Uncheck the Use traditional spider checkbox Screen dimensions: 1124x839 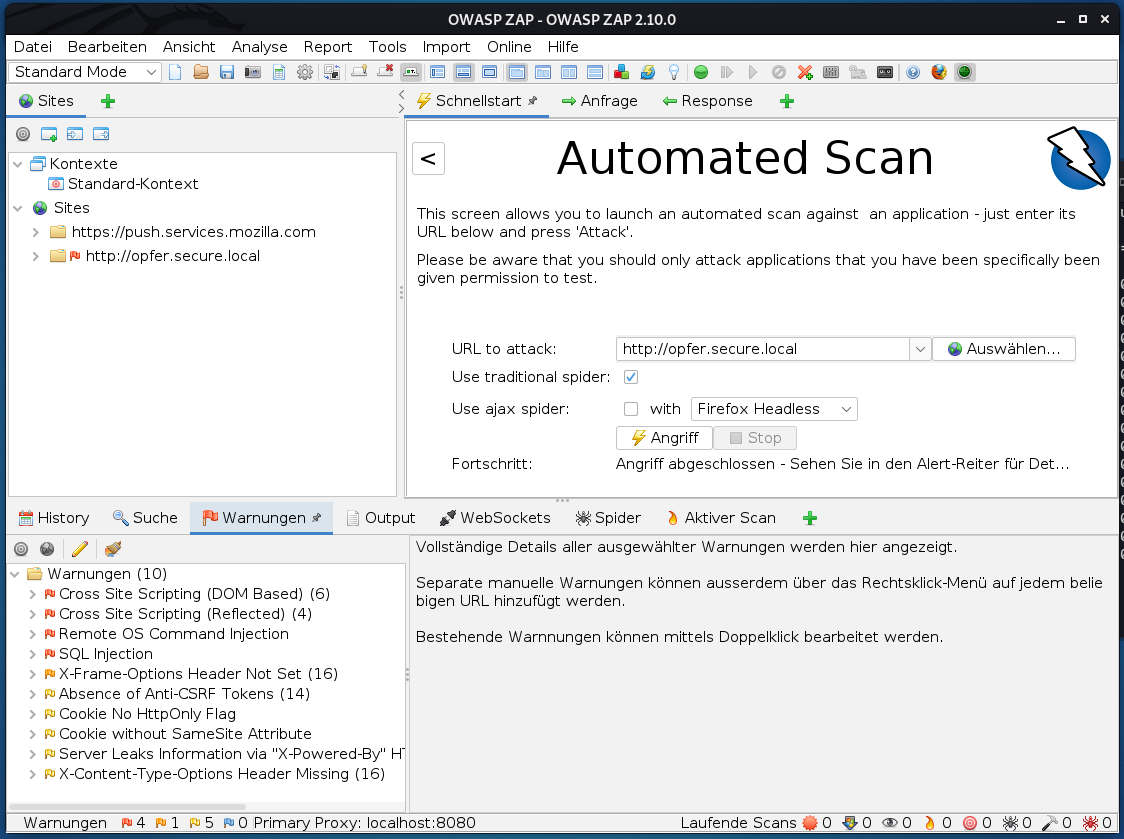click(x=631, y=377)
